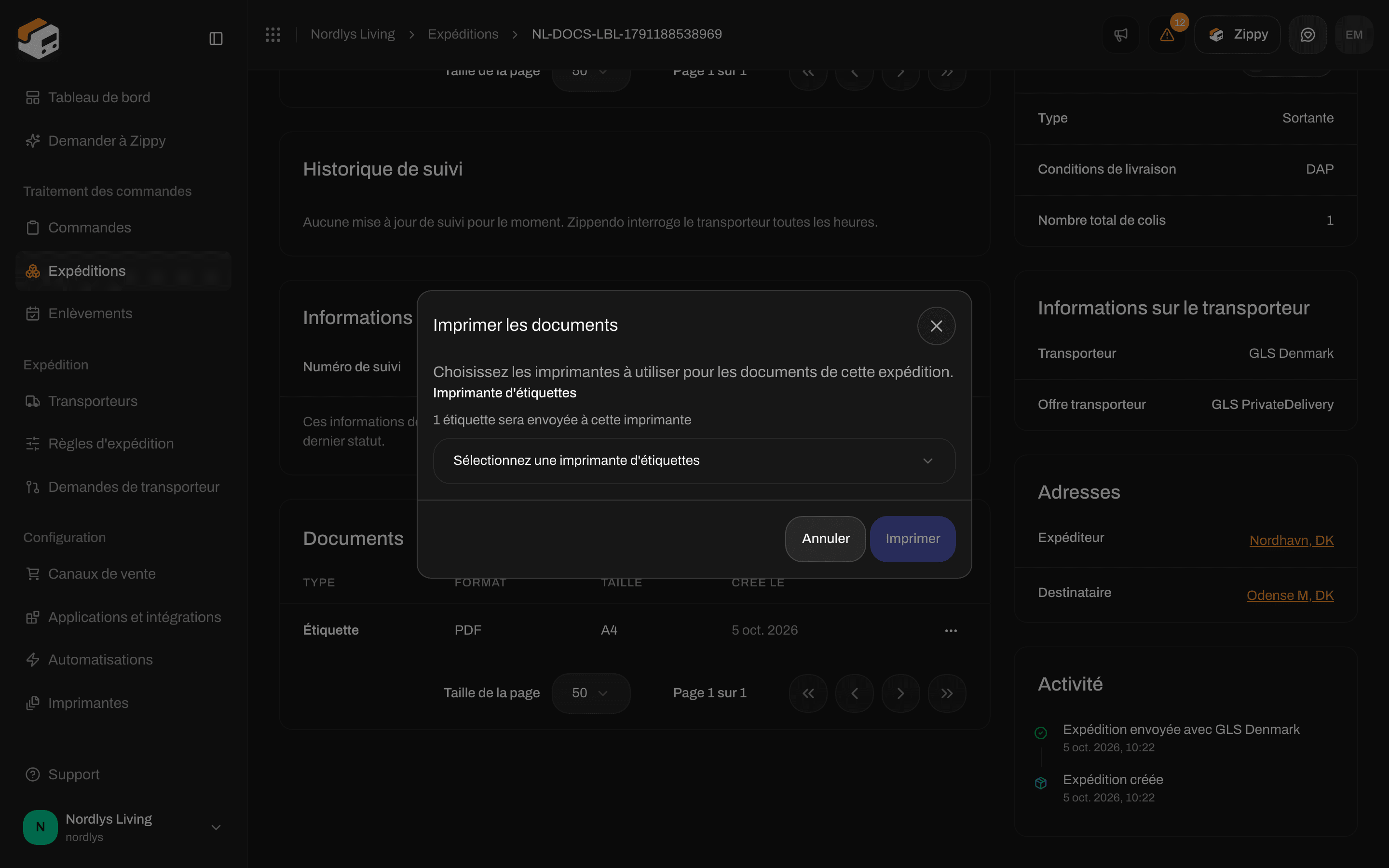
Task: Collapse the sidebar panel toggle icon
Action: pyautogui.click(x=216, y=39)
